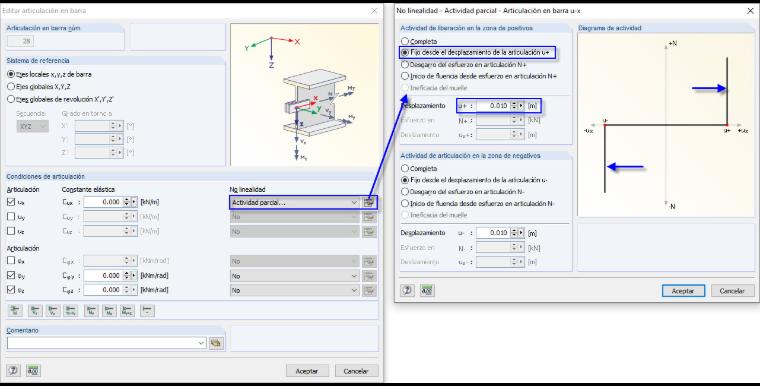Click the spinner on u- displacement field
Screen dimensions: 760x386
514,233
